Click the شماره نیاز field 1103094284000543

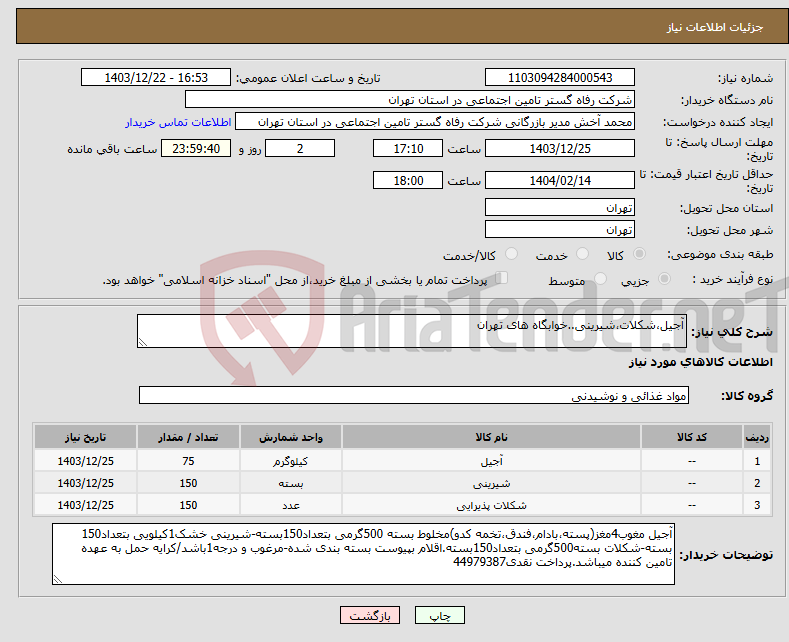coord(559,78)
